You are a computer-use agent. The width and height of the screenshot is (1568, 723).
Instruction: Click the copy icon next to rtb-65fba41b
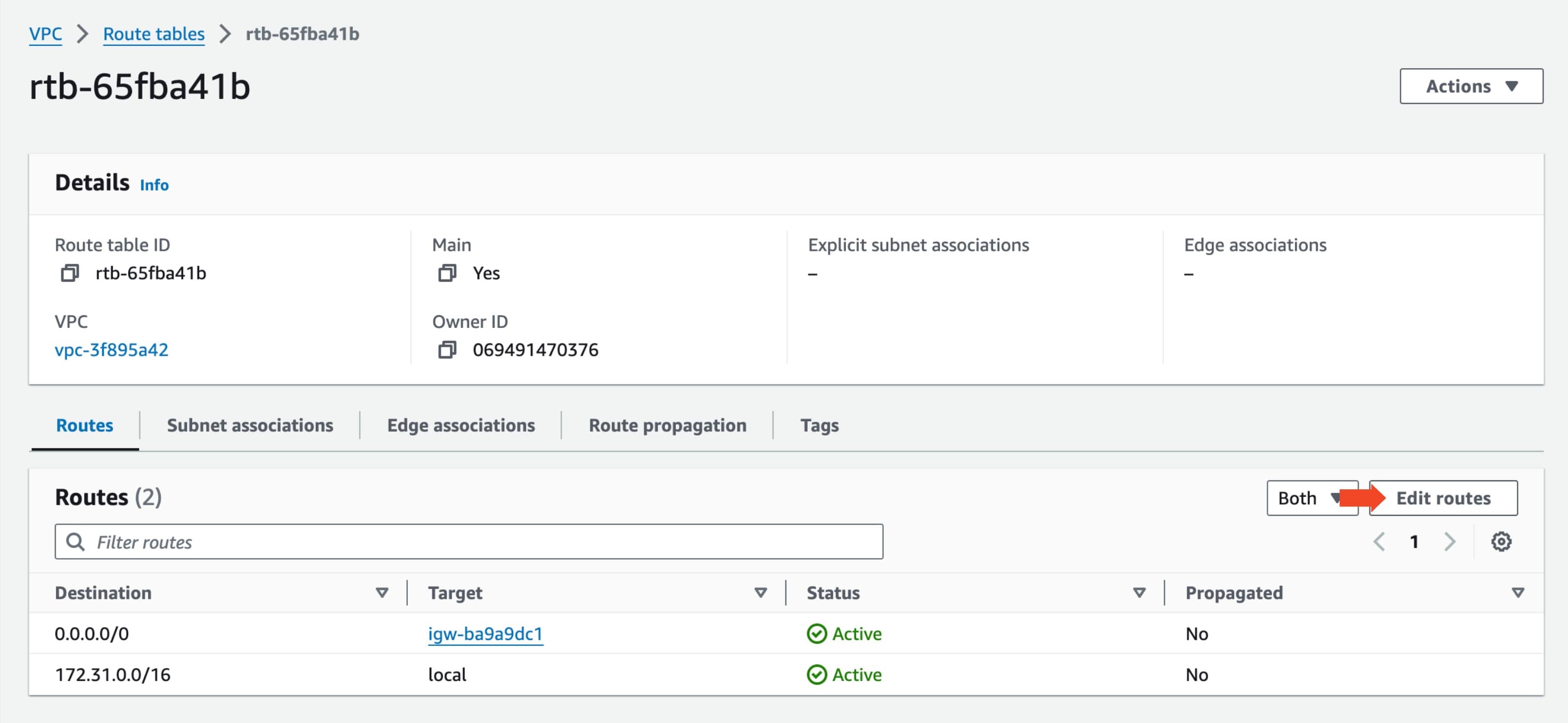pos(68,272)
